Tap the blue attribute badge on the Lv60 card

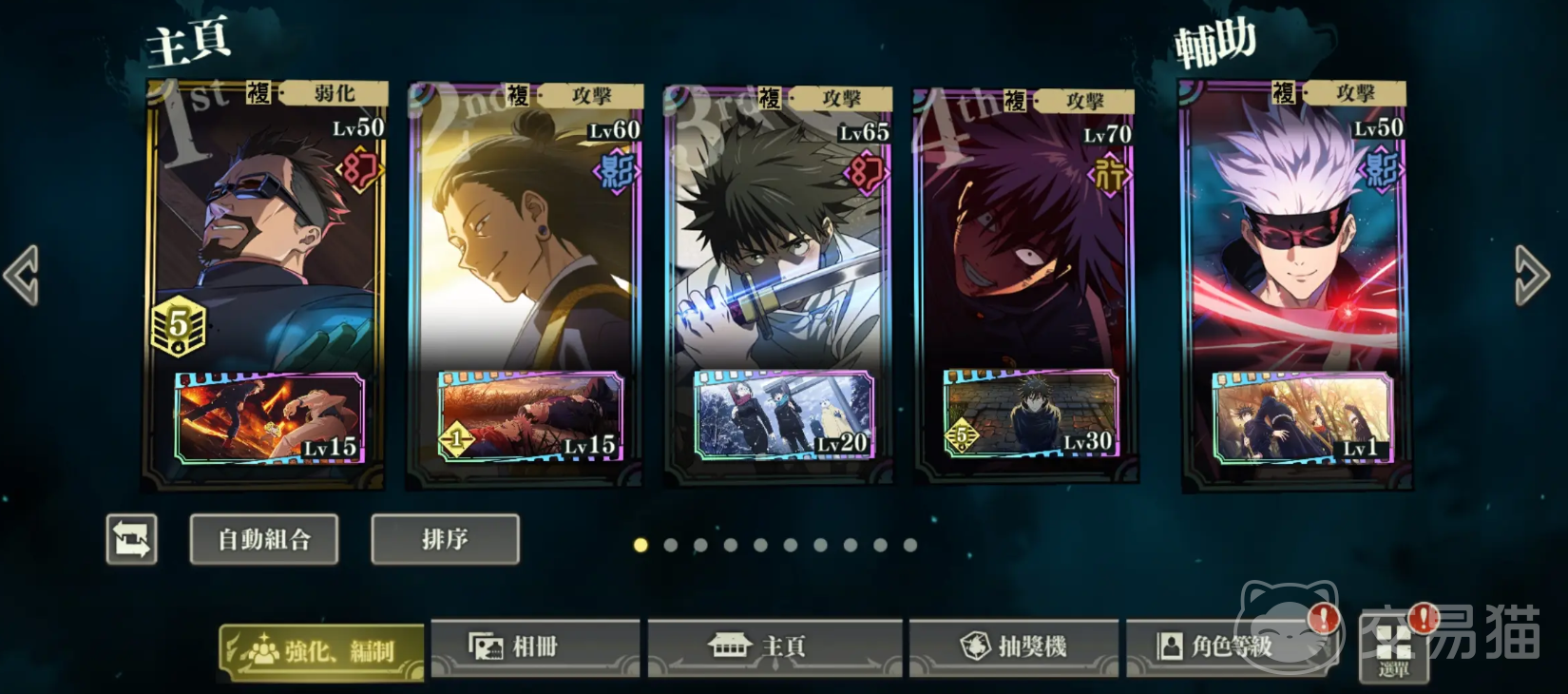coord(616,173)
